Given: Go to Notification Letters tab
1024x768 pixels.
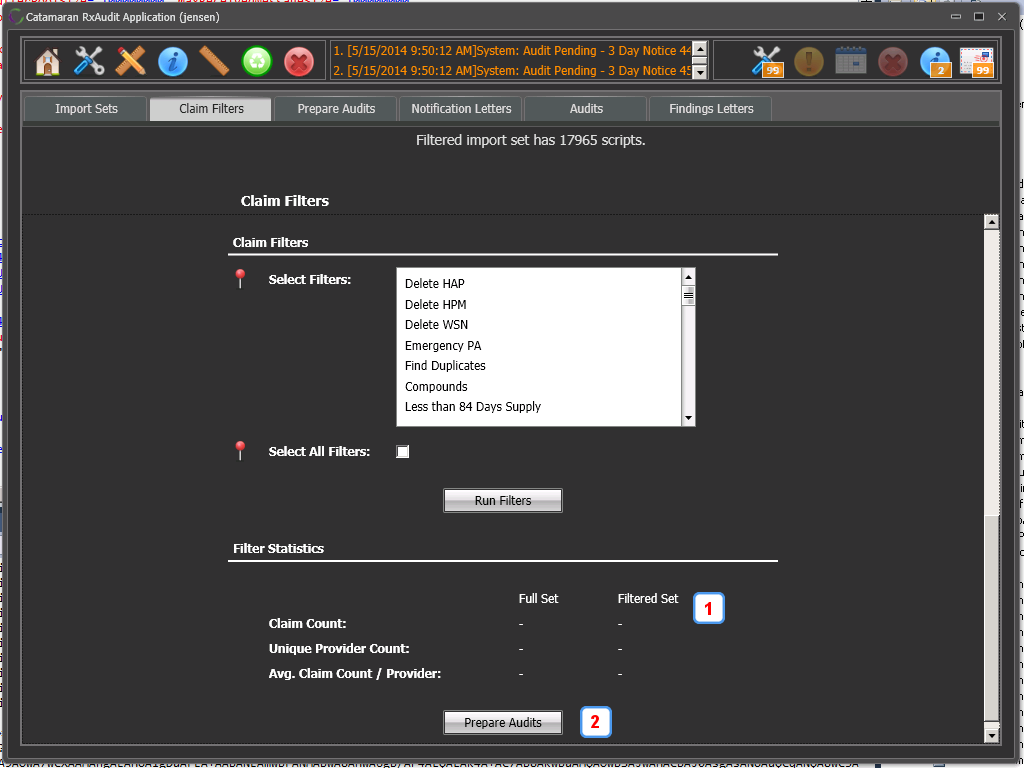Looking at the screenshot, I should pos(461,109).
